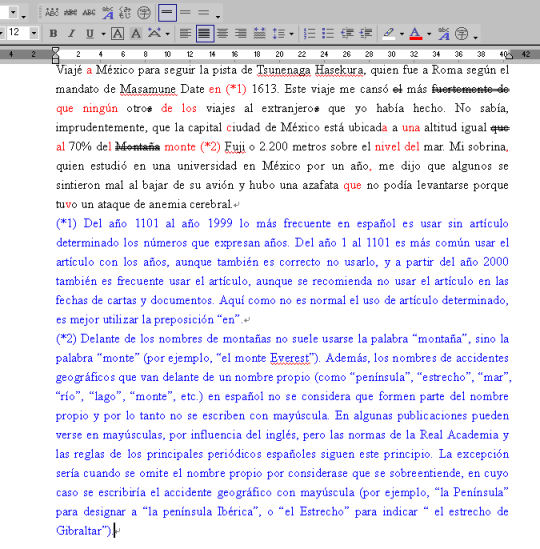Toggle justified alignment

coord(205,34)
